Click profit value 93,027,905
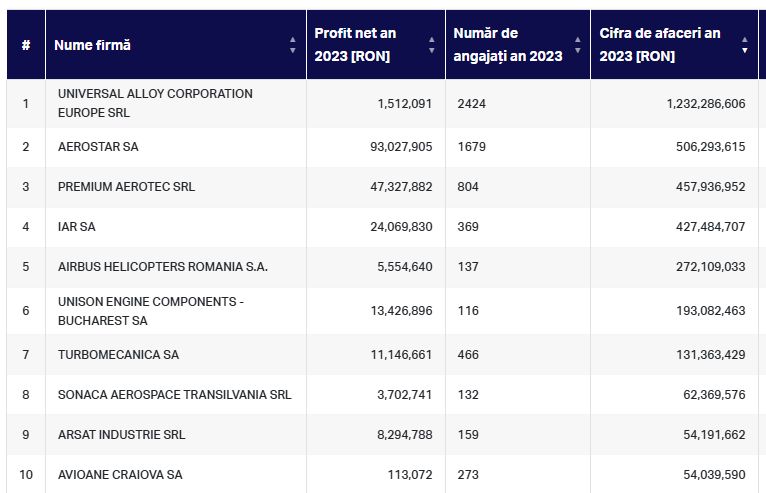This screenshot has width=766, height=493. 401,147
